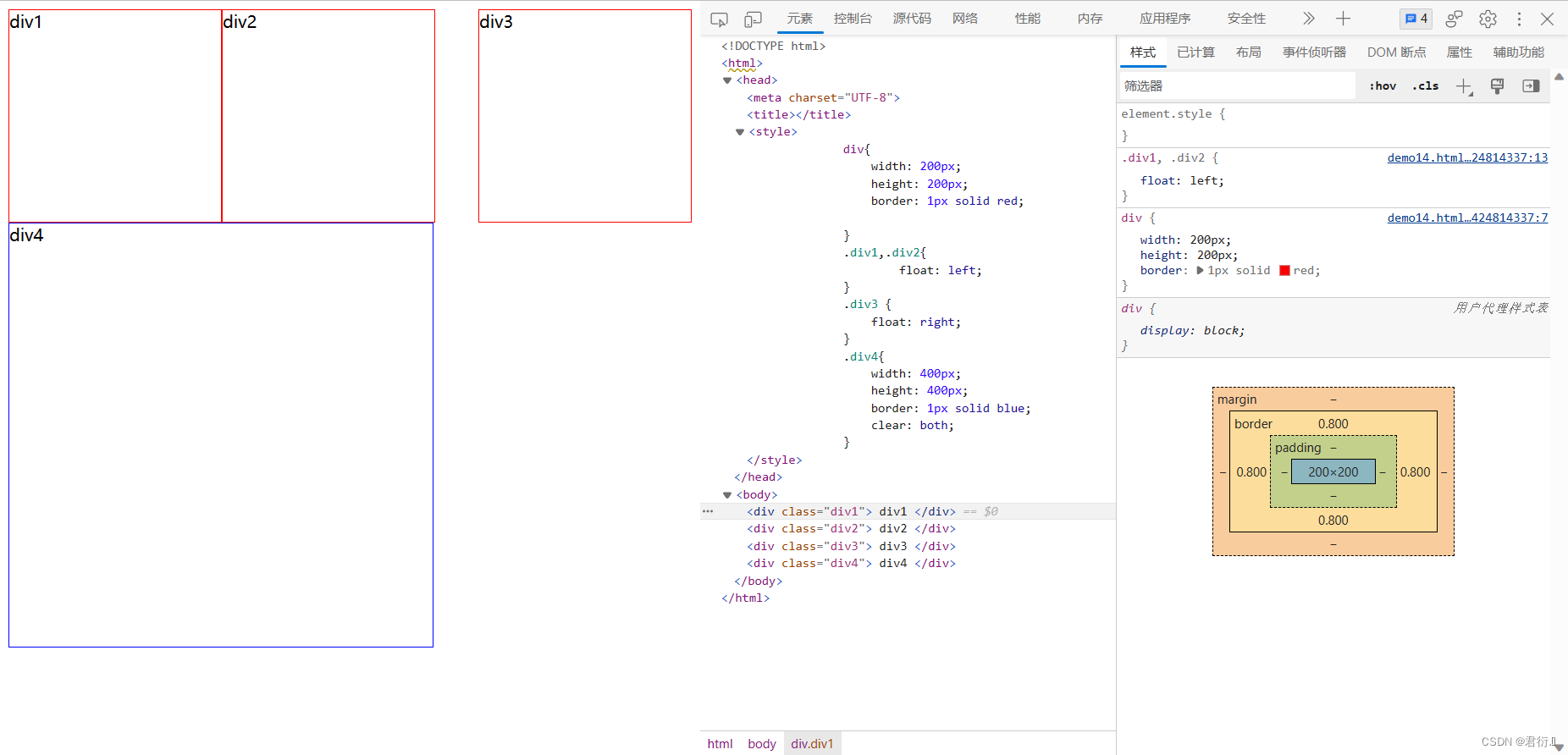This screenshot has width=1568, height=755.
Task: Toggle device emulation icon
Action: (753, 19)
